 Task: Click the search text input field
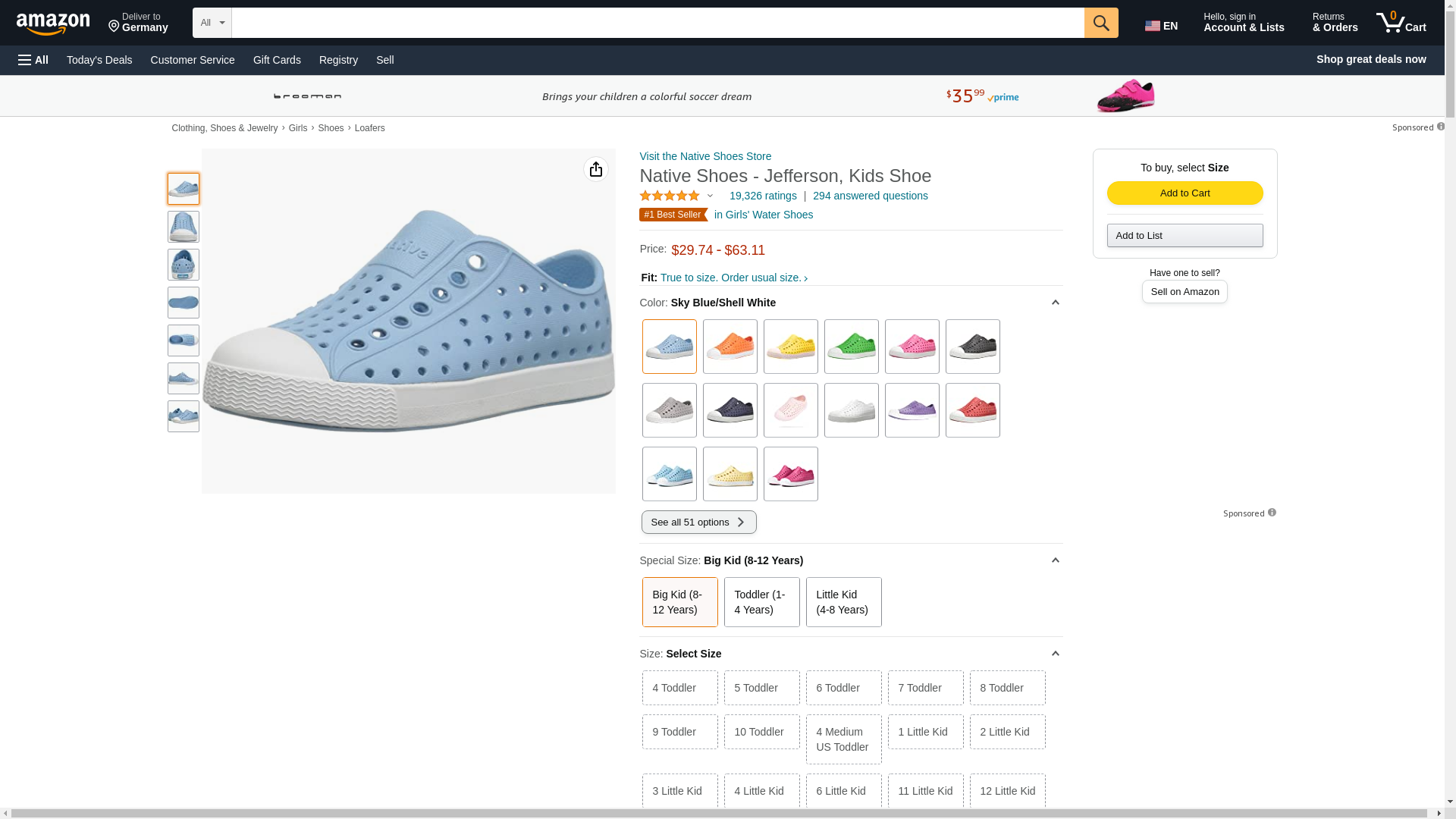(657, 23)
